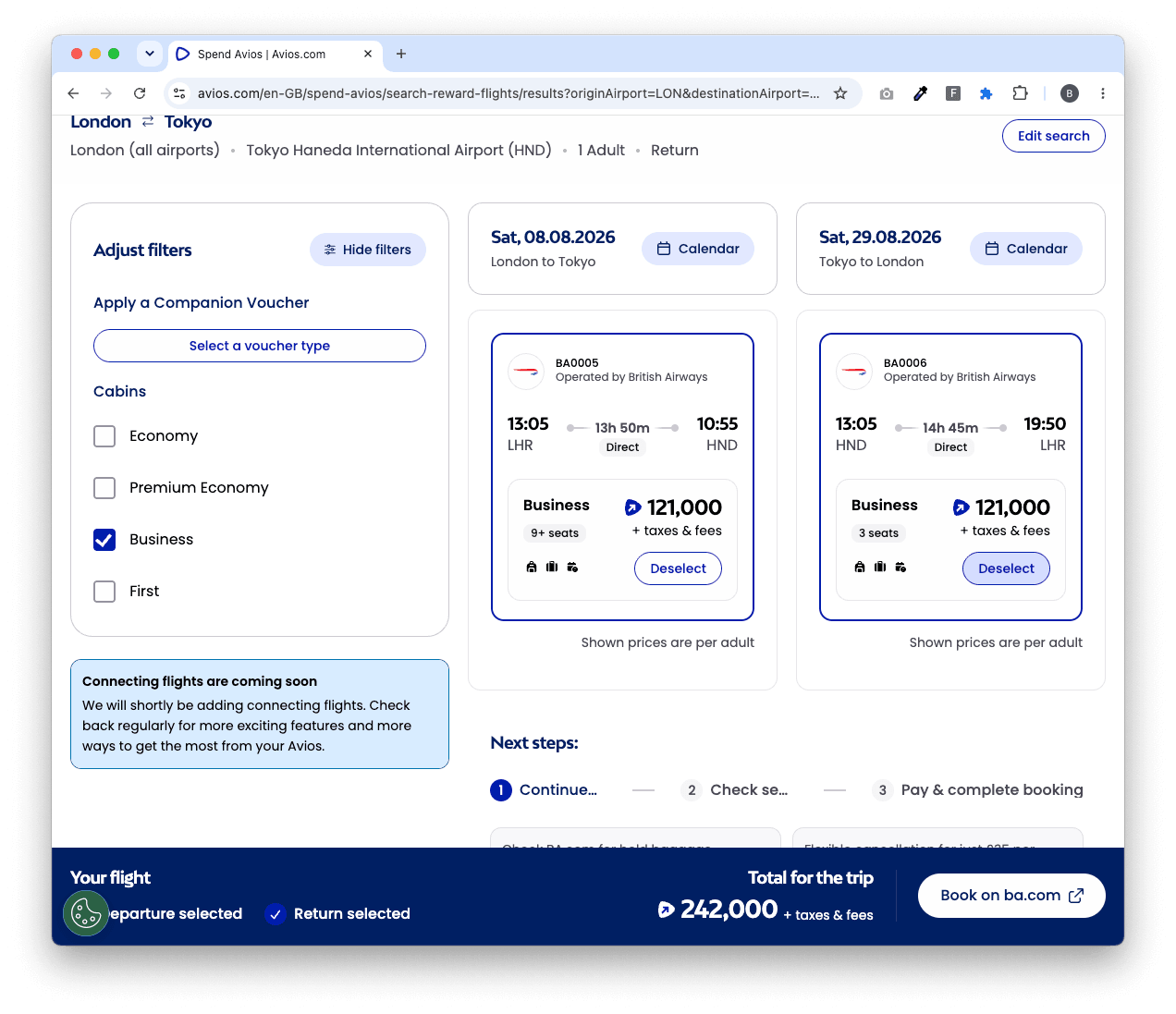Select step 3 Pay & complete booking
The image size is (1176, 1014).
[x=977, y=790]
